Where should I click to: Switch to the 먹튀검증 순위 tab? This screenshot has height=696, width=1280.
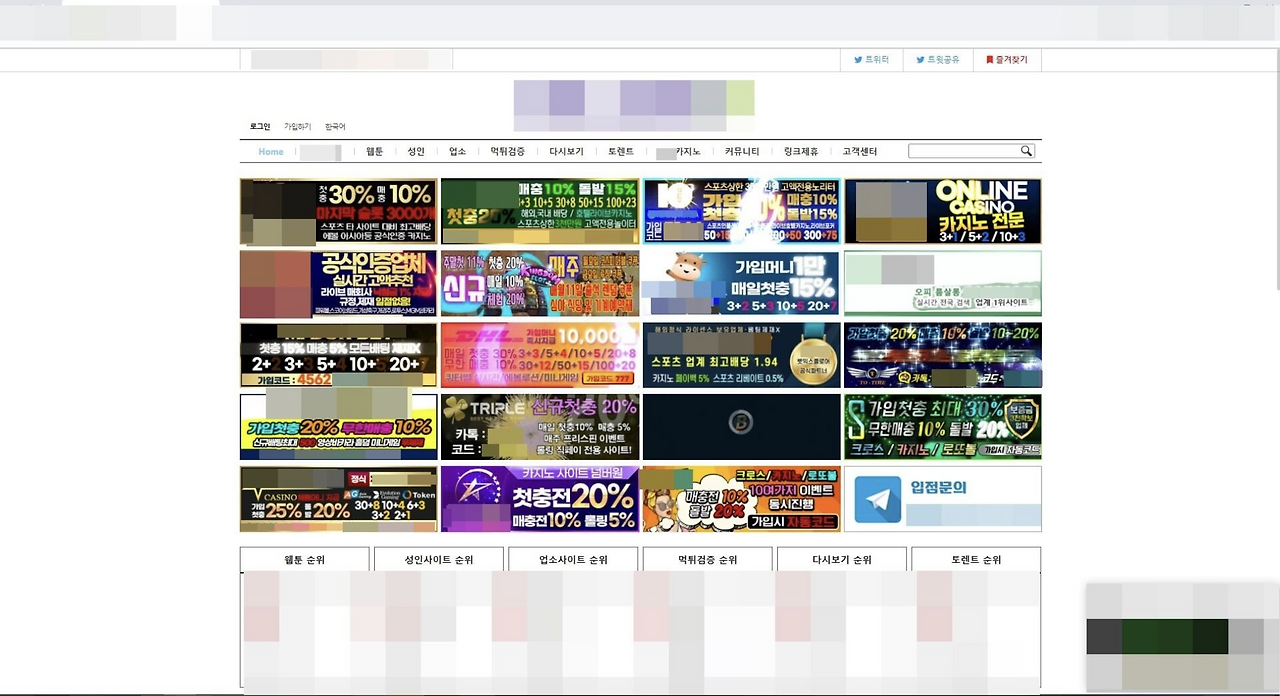[707, 560]
